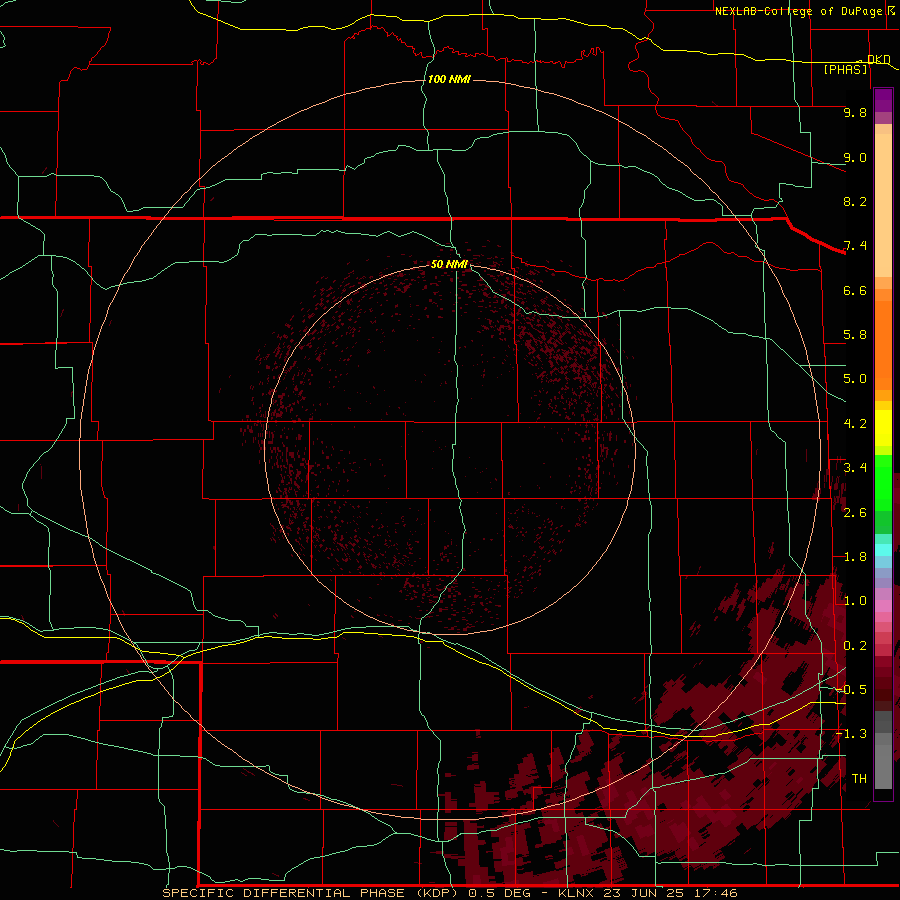Click the cyan segment of the color bar
Screen dimensions: 900x900
click(x=883, y=550)
